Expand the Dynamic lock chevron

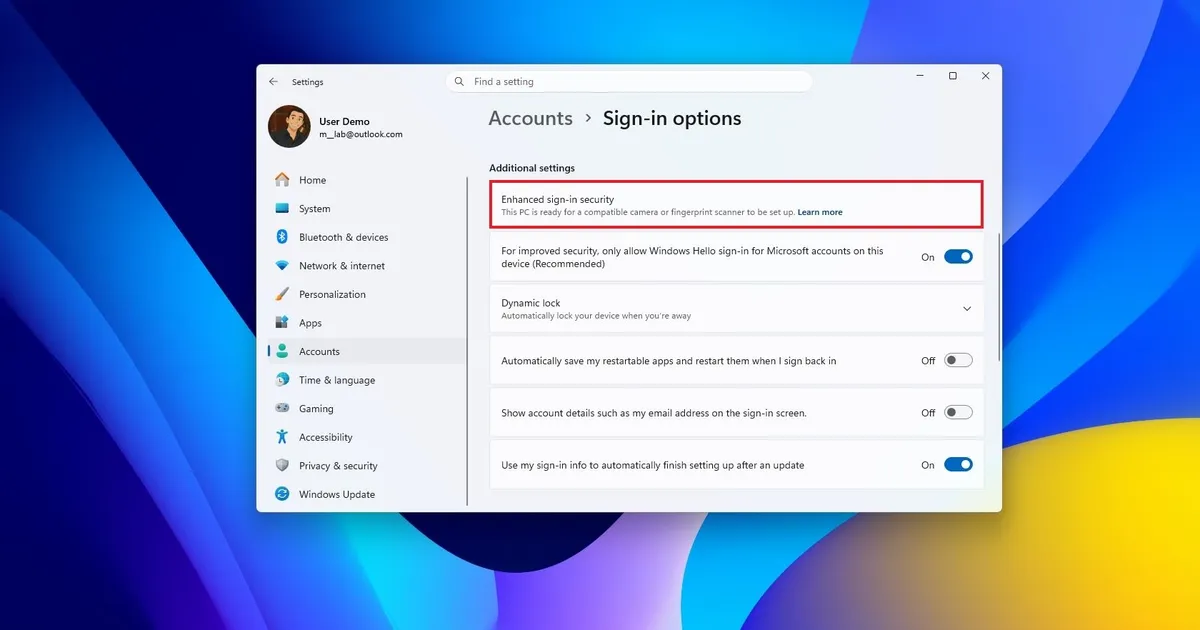pyautogui.click(x=967, y=309)
